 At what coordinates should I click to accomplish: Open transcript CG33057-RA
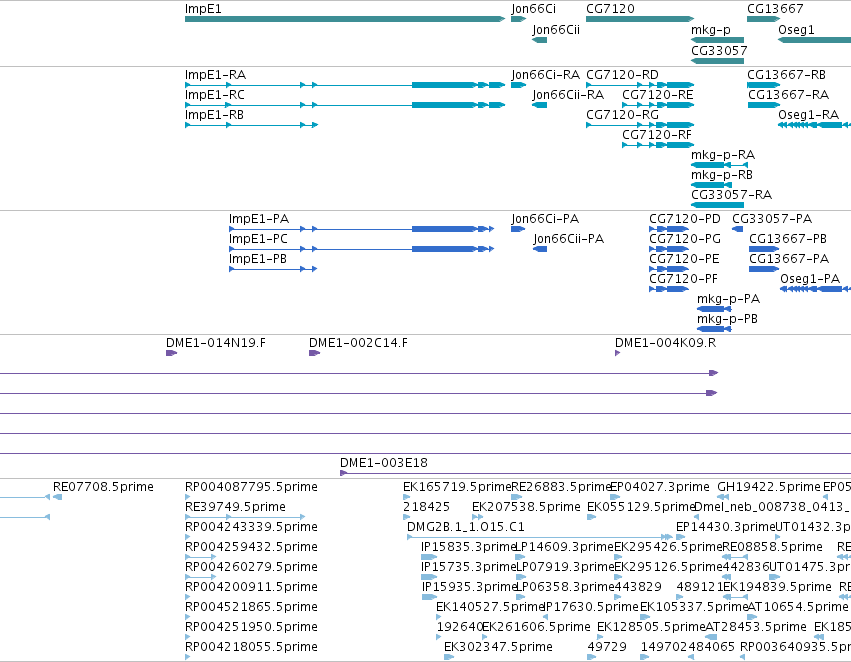pos(732,195)
